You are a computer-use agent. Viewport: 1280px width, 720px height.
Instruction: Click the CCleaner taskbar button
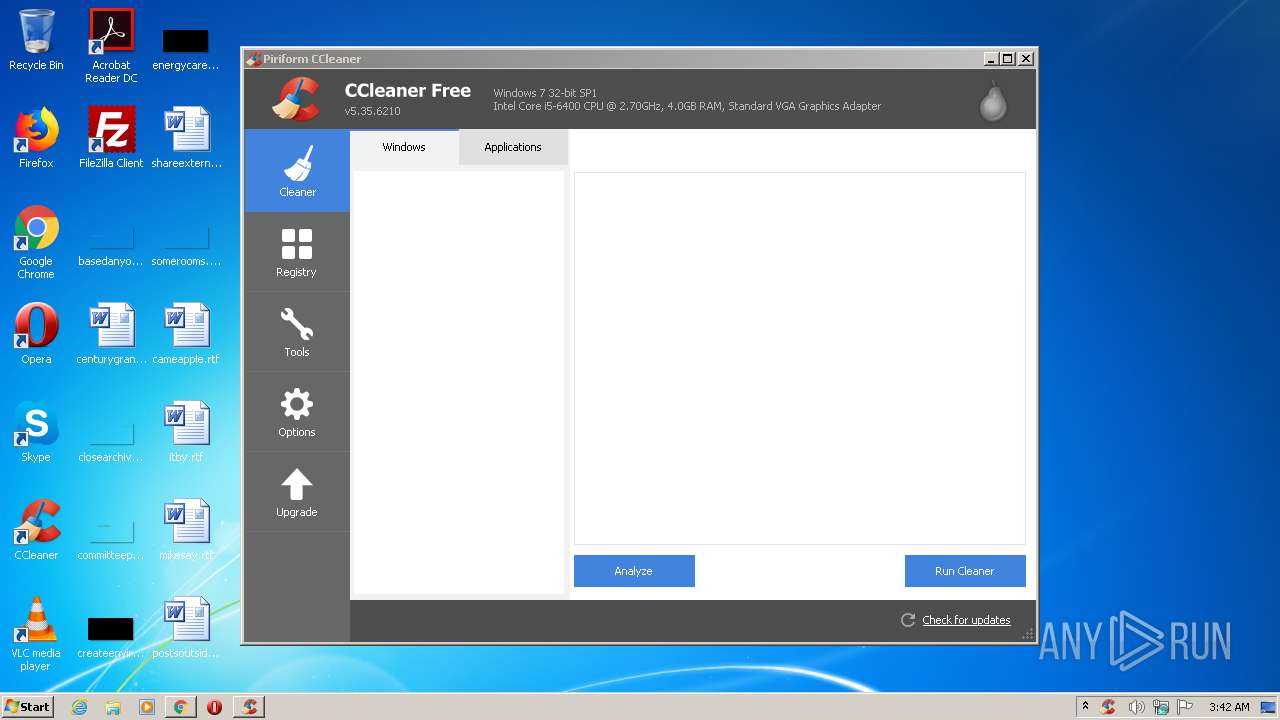[249, 707]
